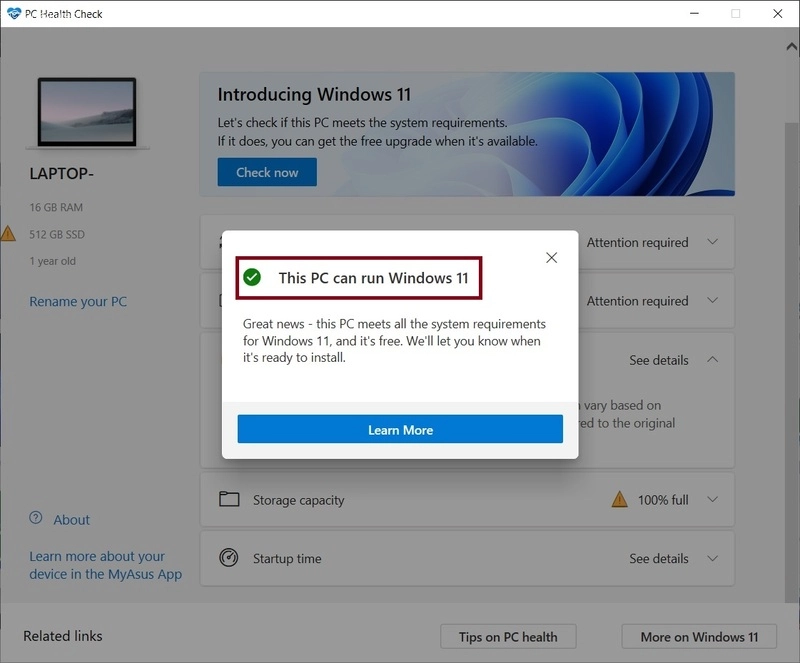This screenshot has height=663, width=800.
Task: Expand the Startup time row chevron
Action: [x=713, y=558]
